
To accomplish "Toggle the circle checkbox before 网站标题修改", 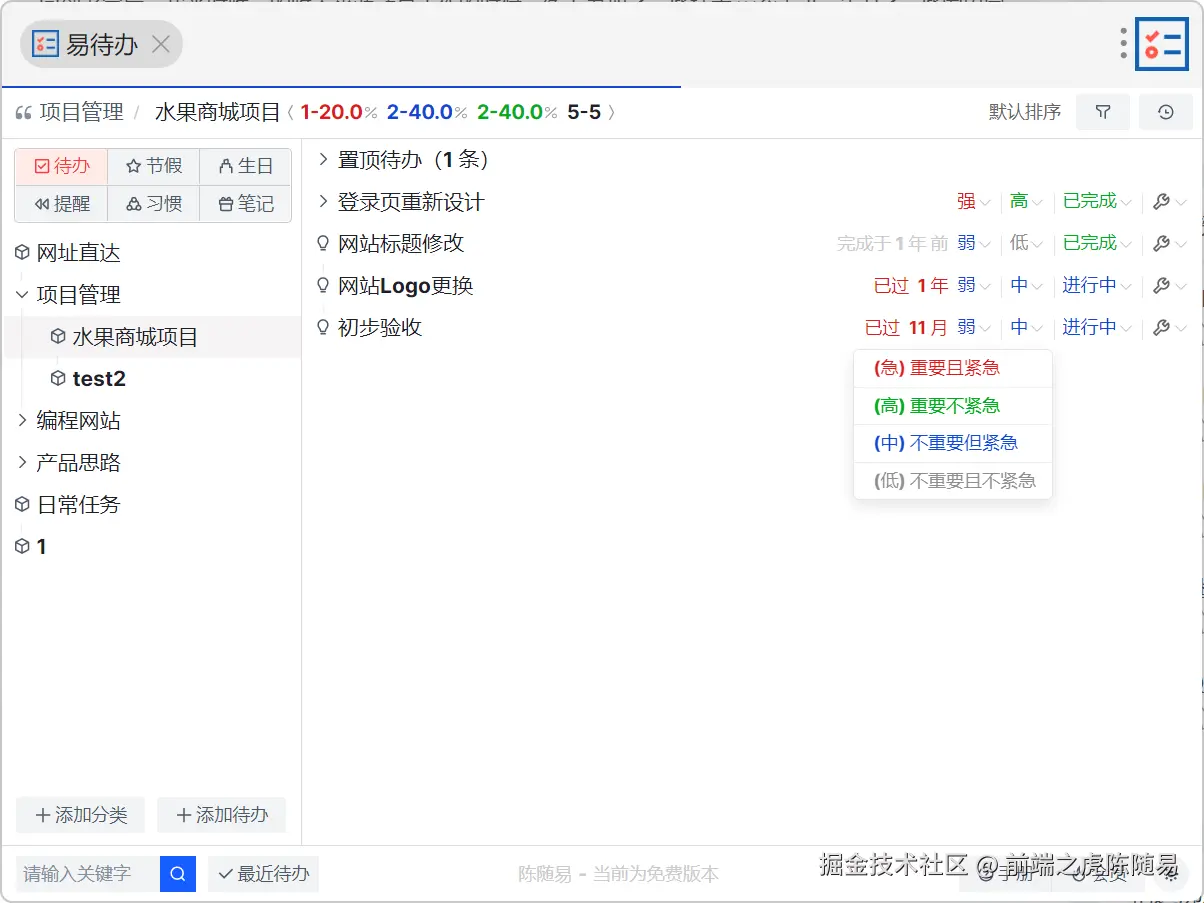I will click(322, 243).
